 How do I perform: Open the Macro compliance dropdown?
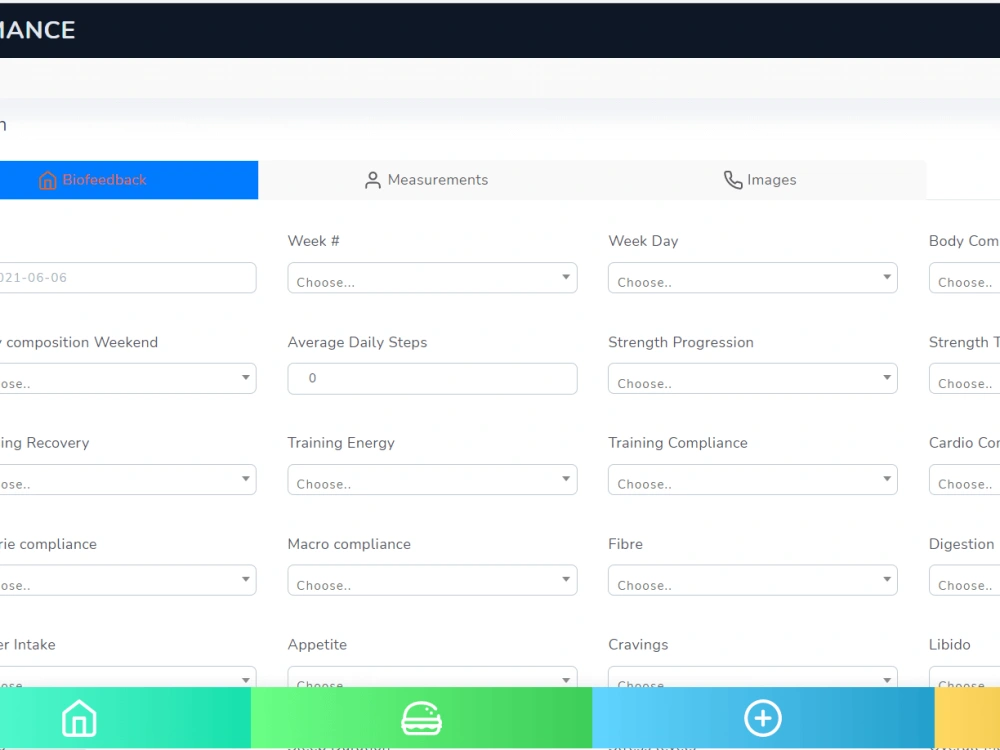tap(432, 580)
